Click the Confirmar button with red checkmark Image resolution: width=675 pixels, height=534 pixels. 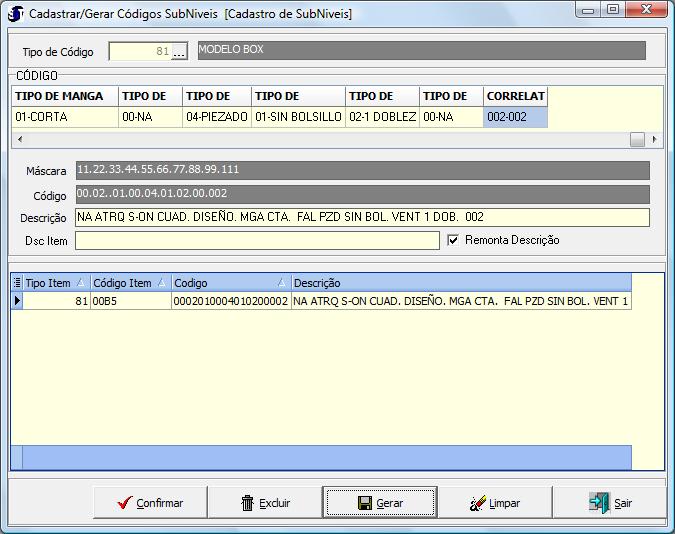(150, 503)
